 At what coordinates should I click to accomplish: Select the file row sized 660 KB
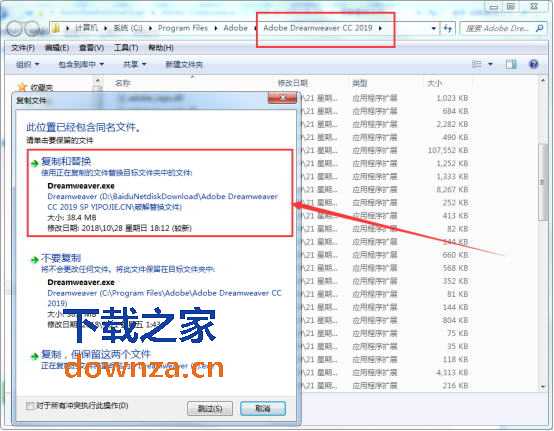point(384,255)
